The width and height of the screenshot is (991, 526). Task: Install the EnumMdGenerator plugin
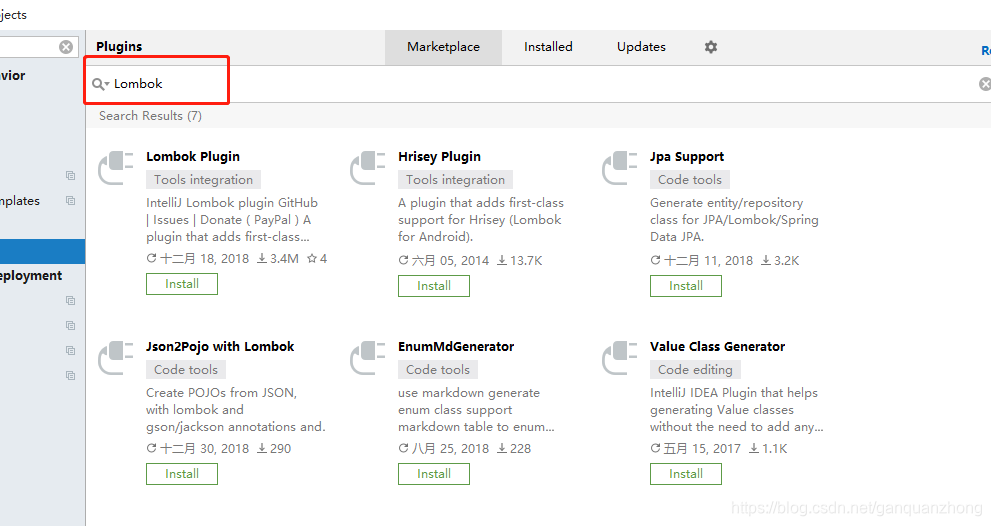(x=434, y=474)
